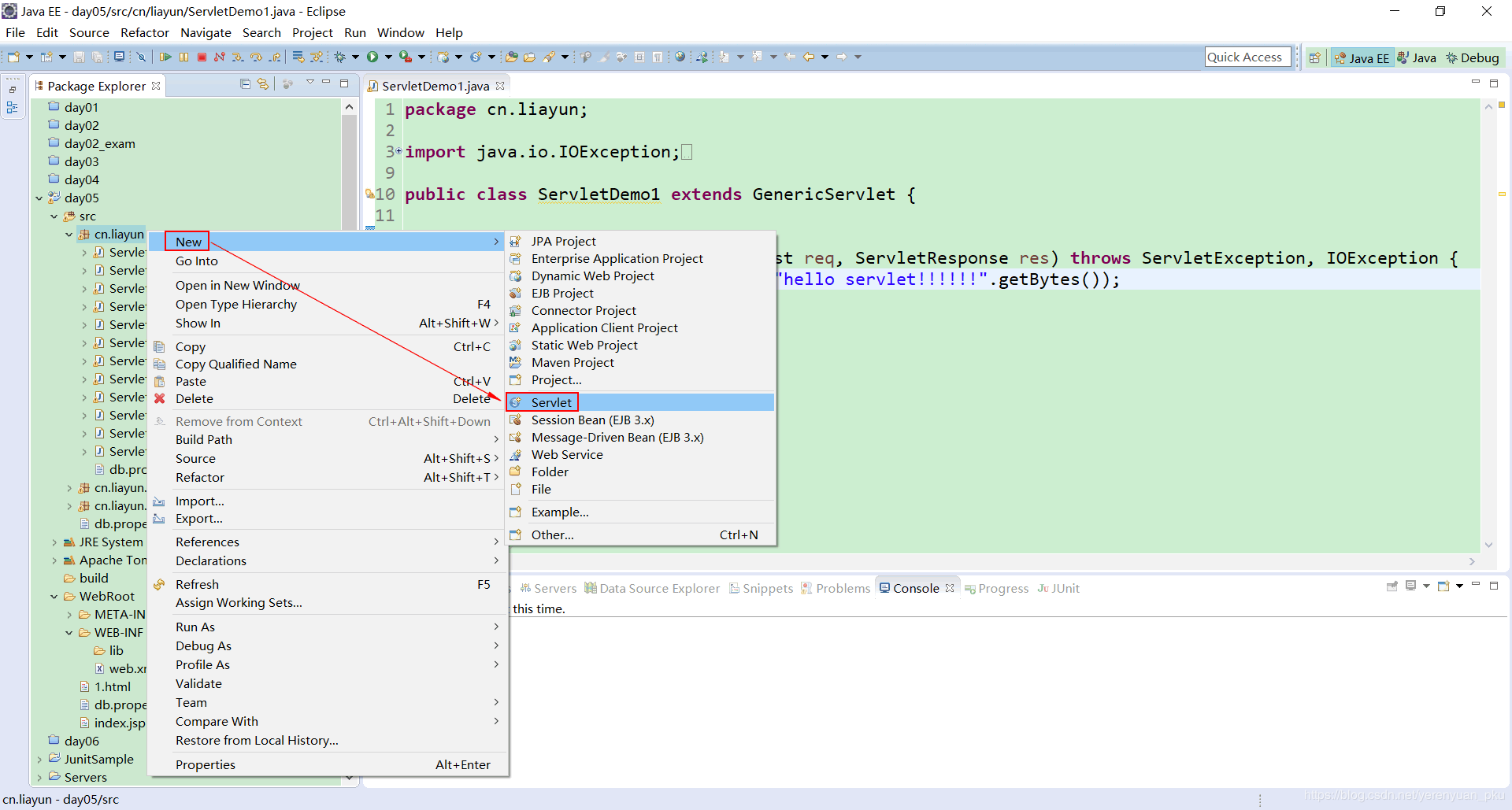Screen dimensions: 1512x810
Task: Click the Suspend toolbar icon
Action: tap(183, 57)
